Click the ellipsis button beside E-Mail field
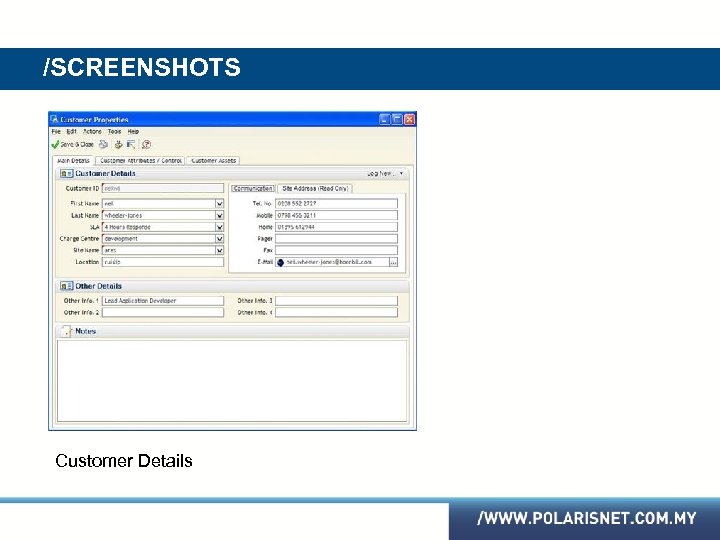Viewport: 720px width, 540px height. (394, 262)
